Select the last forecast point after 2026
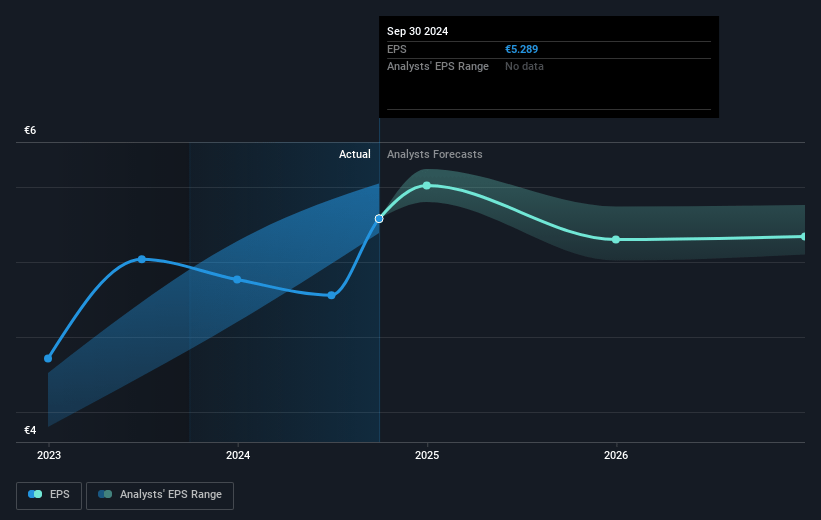 tap(804, 237)
